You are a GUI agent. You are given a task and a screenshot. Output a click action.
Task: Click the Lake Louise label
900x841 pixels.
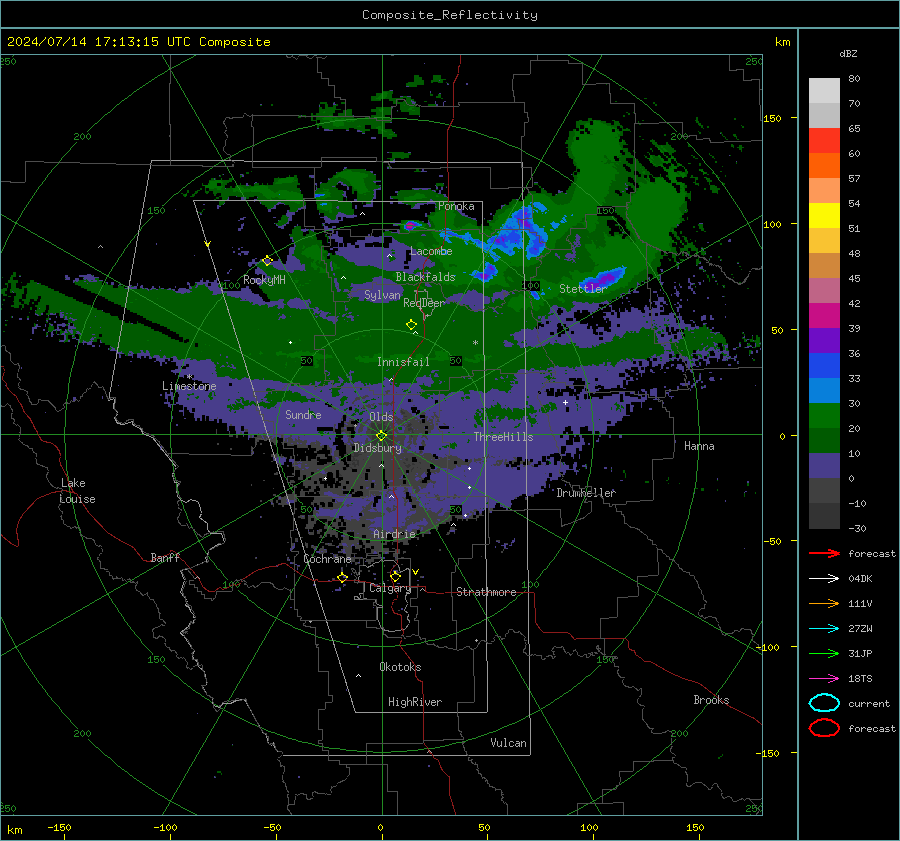tap(78, 491)
